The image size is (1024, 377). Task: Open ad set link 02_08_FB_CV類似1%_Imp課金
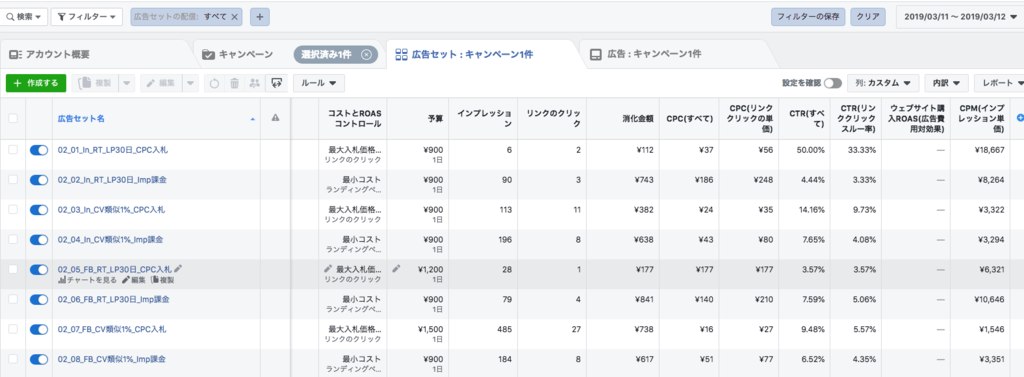point(112,359)
